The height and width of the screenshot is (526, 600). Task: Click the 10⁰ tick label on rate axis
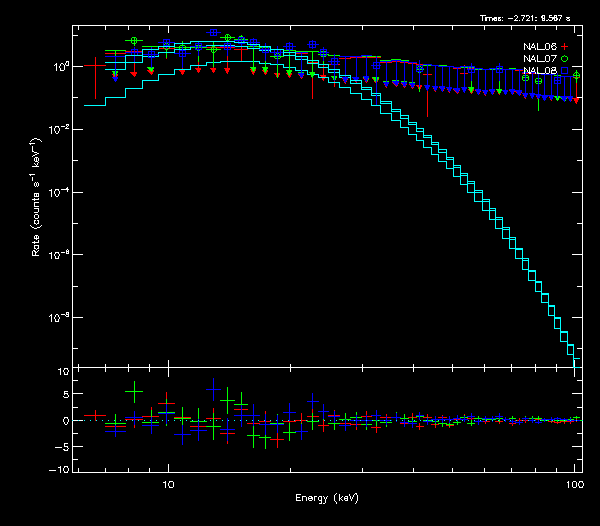59,67
